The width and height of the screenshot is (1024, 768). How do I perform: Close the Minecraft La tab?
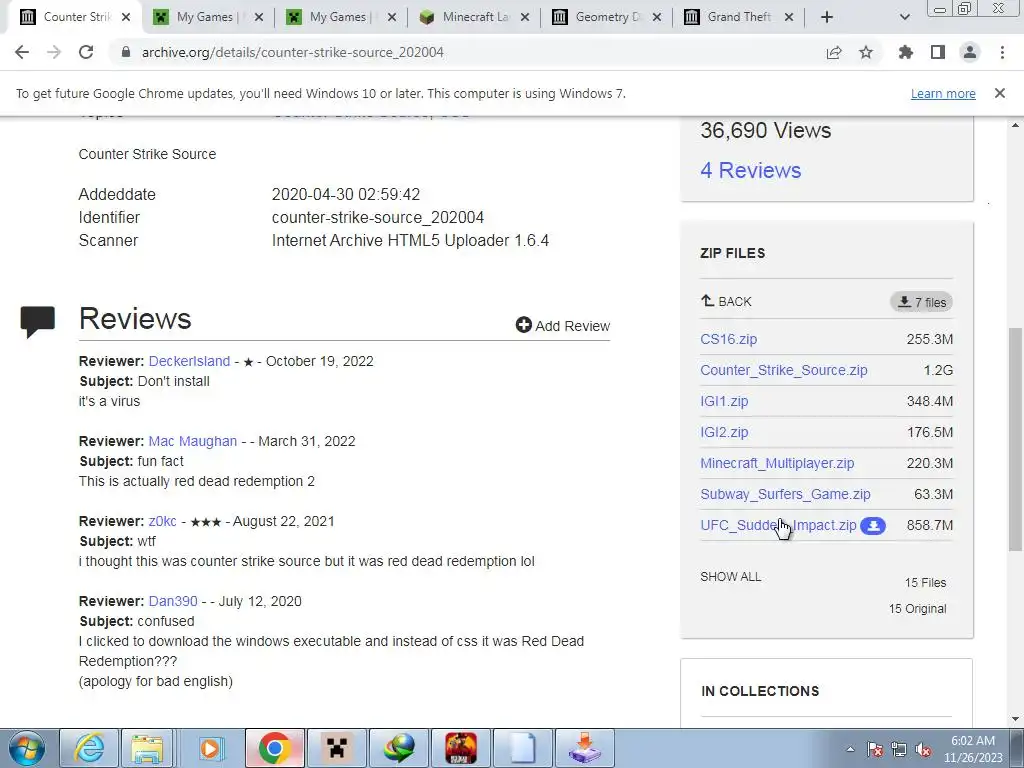[x=524, y=17]
